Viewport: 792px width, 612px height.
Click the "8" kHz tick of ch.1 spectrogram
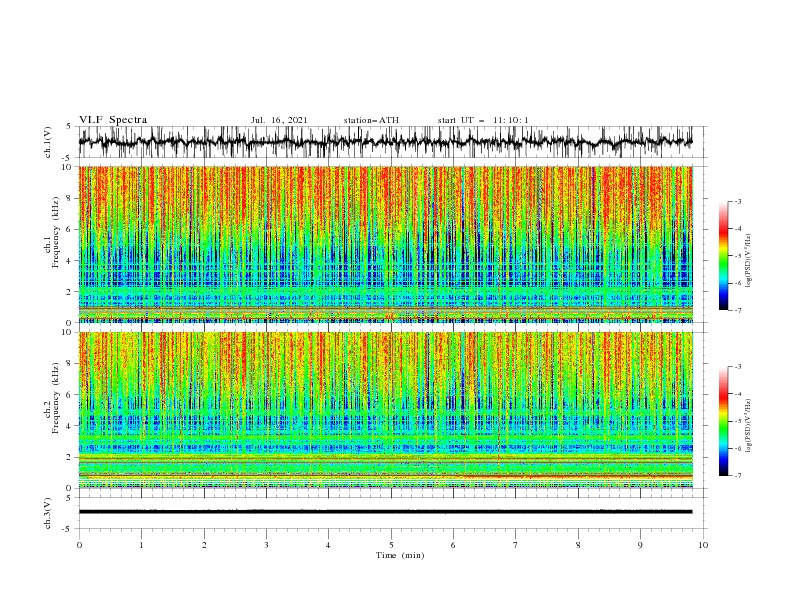pos(69,198)
